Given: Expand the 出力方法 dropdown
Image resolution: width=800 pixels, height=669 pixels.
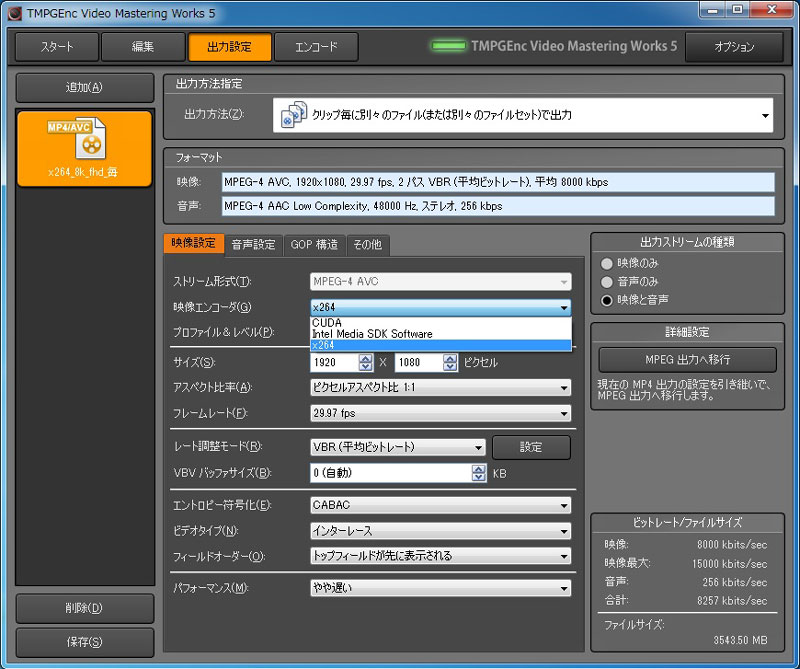Looking at the screenshot, I should point(765,115).
